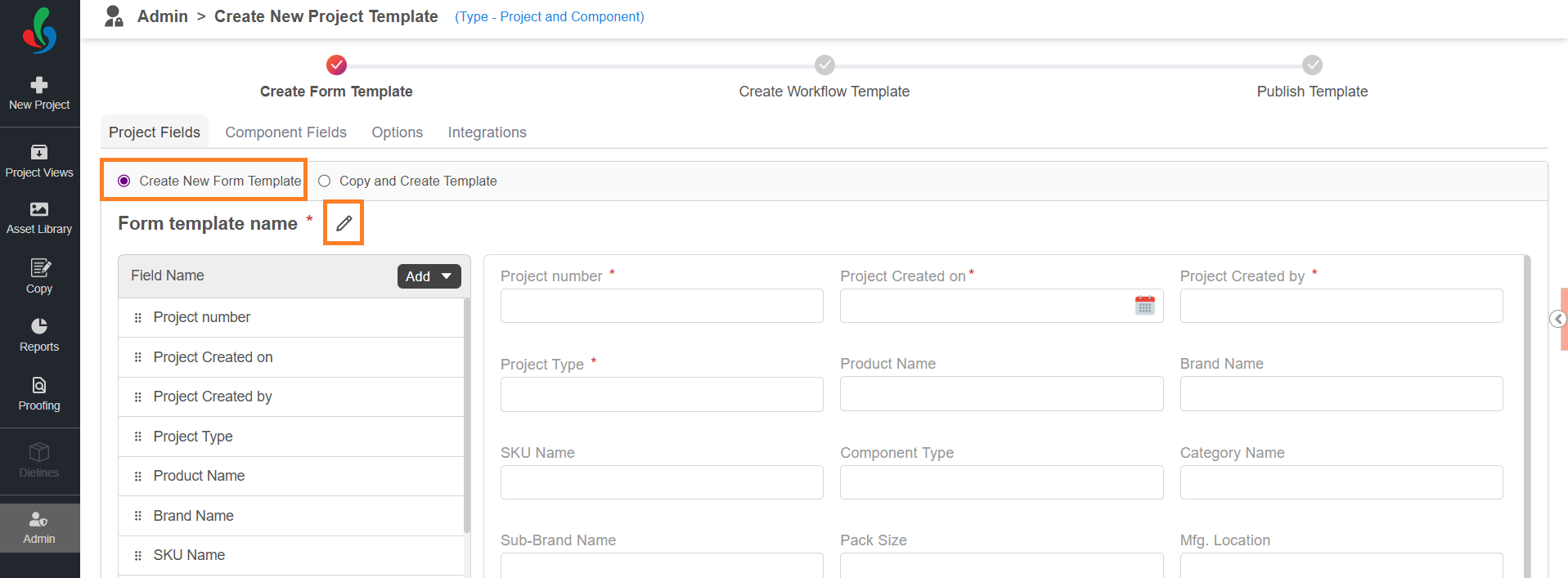Click the Copy sidebar icon
1568x578 pixels.
[x=38, y=268]
